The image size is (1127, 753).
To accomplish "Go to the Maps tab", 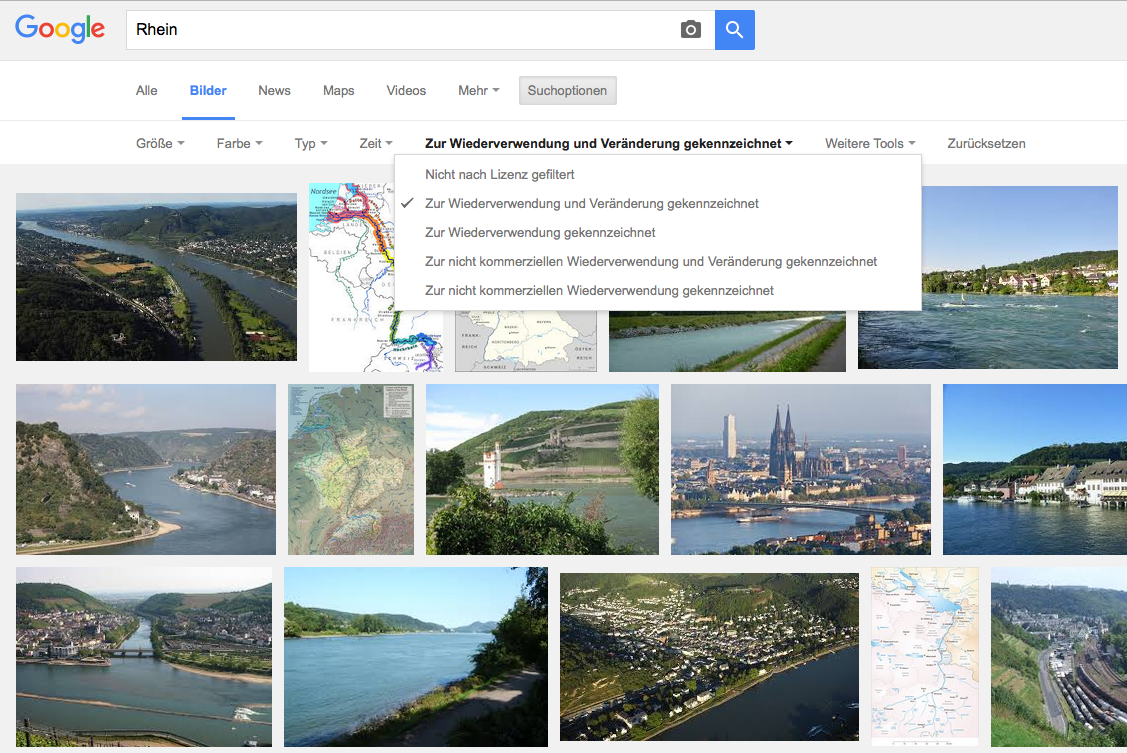I will click(x=339, y=91).
